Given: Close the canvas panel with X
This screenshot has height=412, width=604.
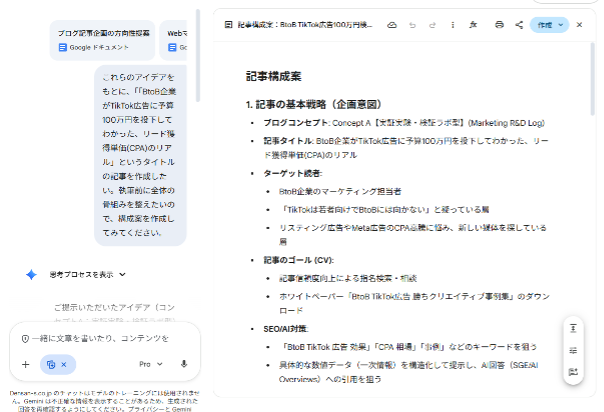Looking at the screenshot, I should coord(579,25).
